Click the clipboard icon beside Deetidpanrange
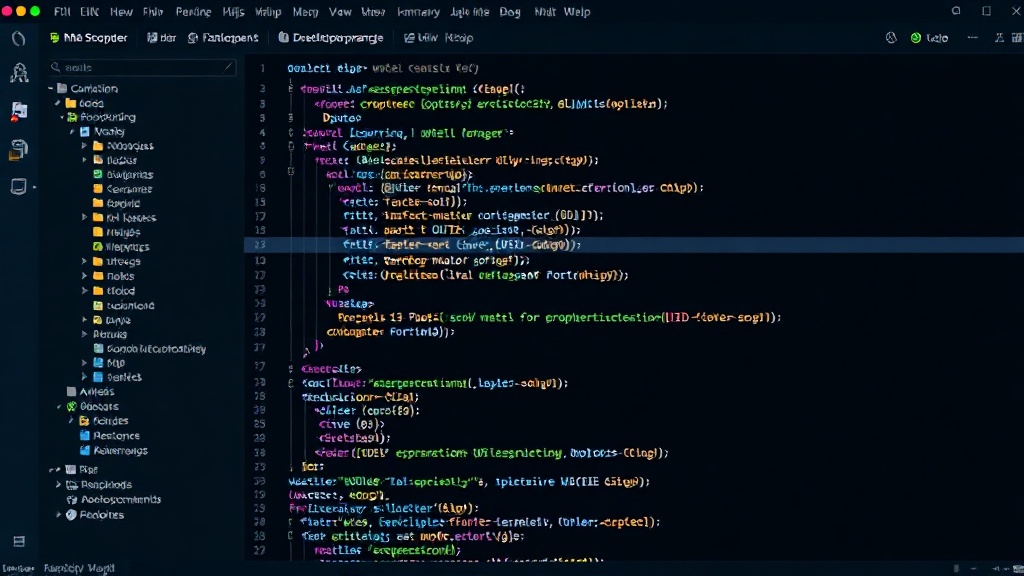Screen dimensions: 1024x576 point(283,38)
